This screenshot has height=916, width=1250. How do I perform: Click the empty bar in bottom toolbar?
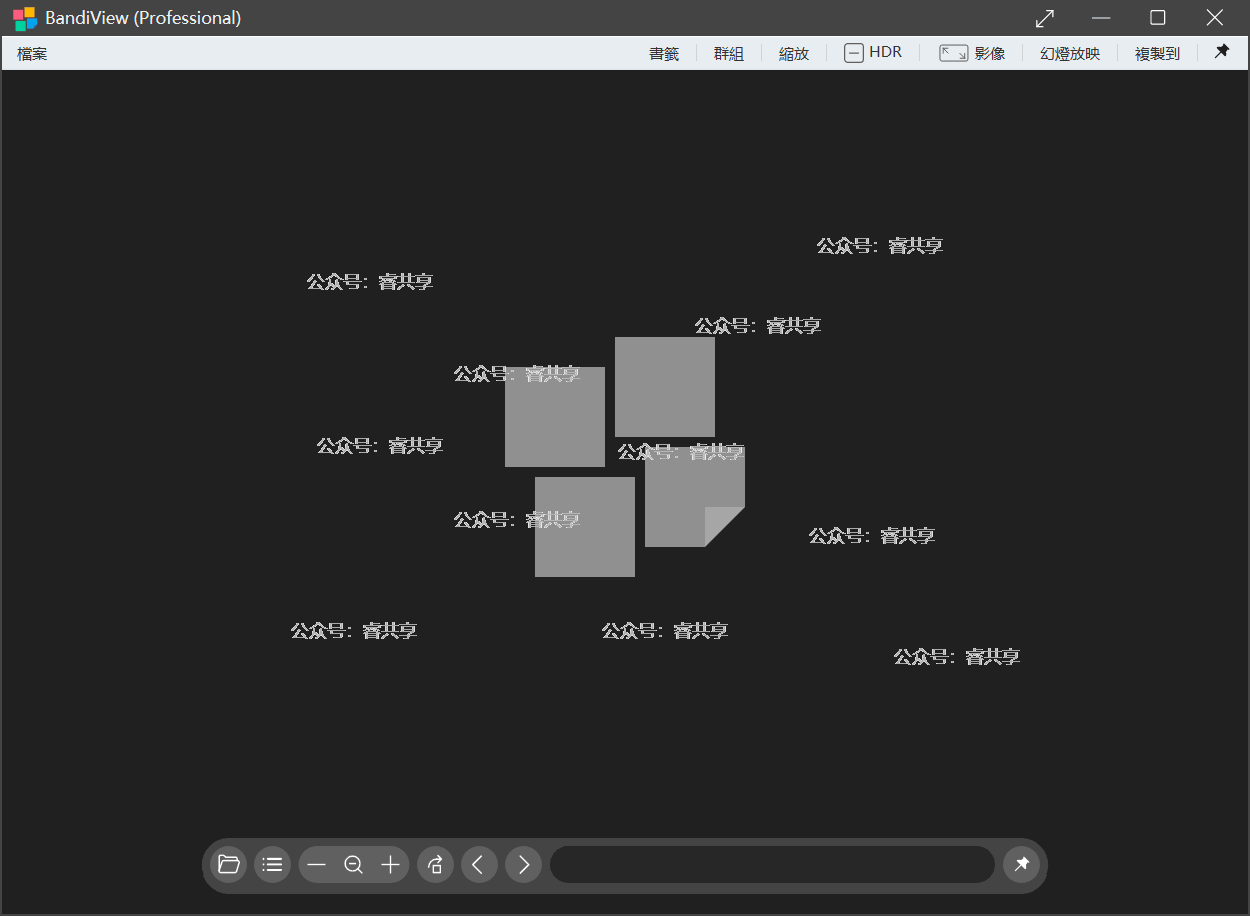[772, 865]
